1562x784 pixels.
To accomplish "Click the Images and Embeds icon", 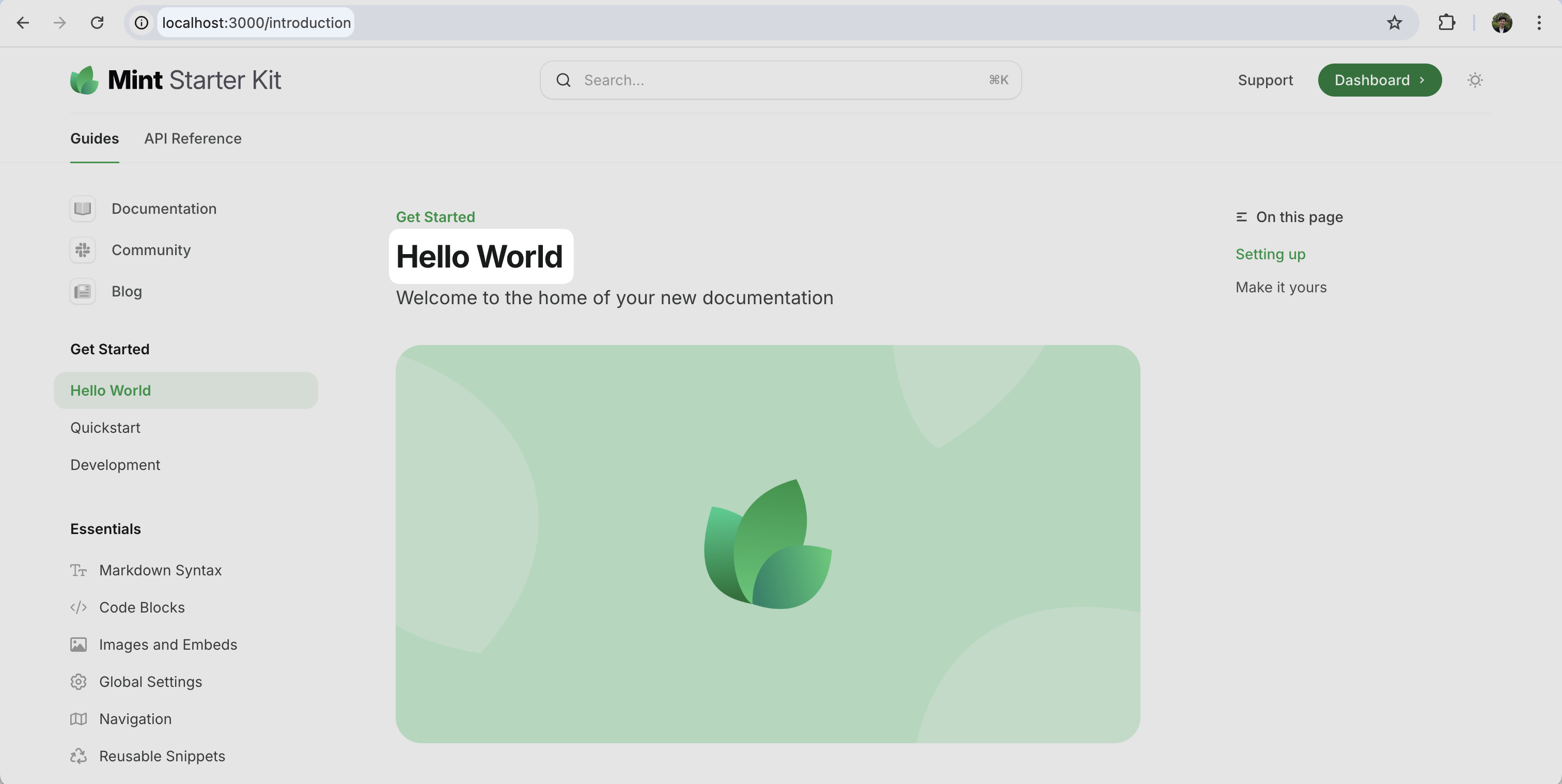I will coord(78,645).
